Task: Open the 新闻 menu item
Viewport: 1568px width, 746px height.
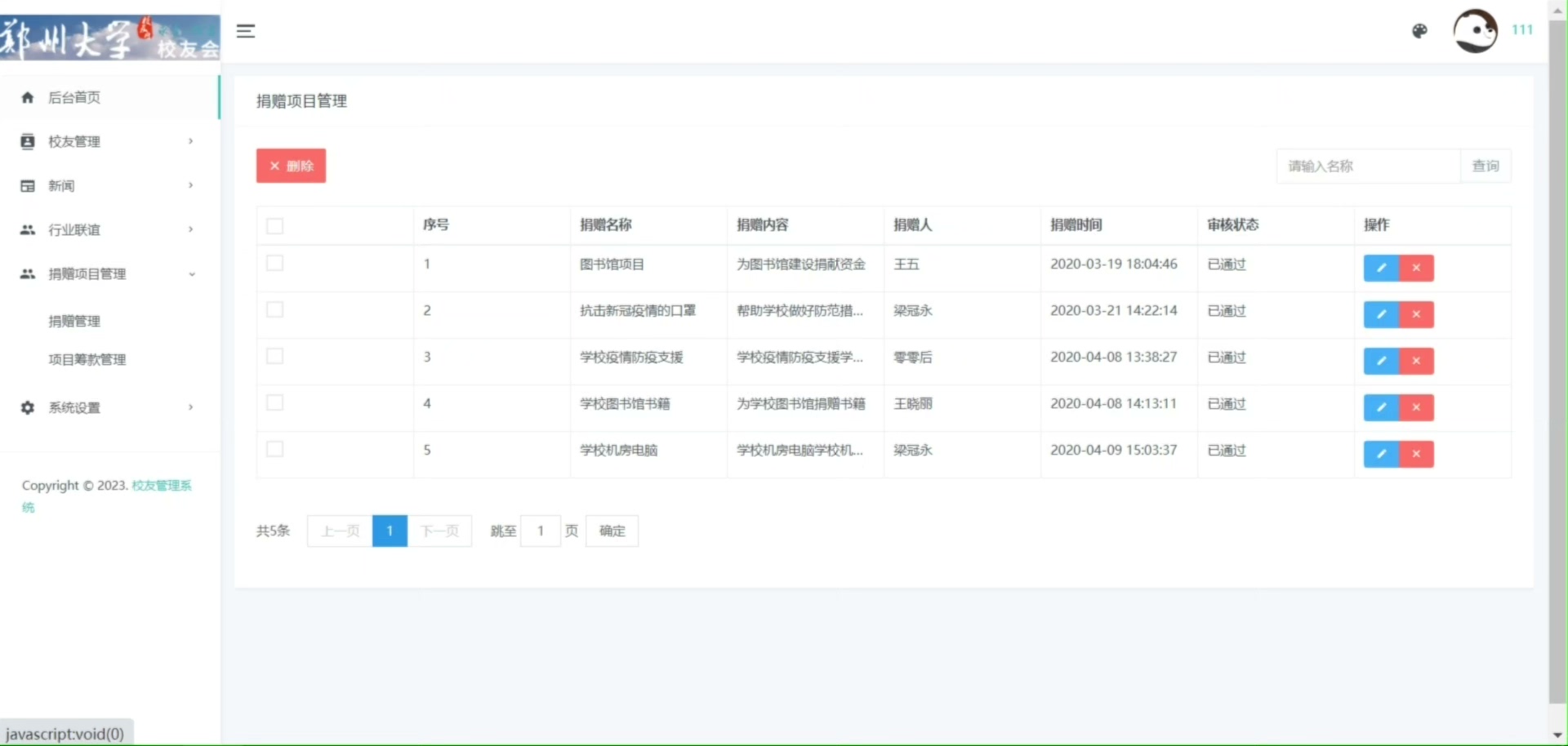Action: 109,186
